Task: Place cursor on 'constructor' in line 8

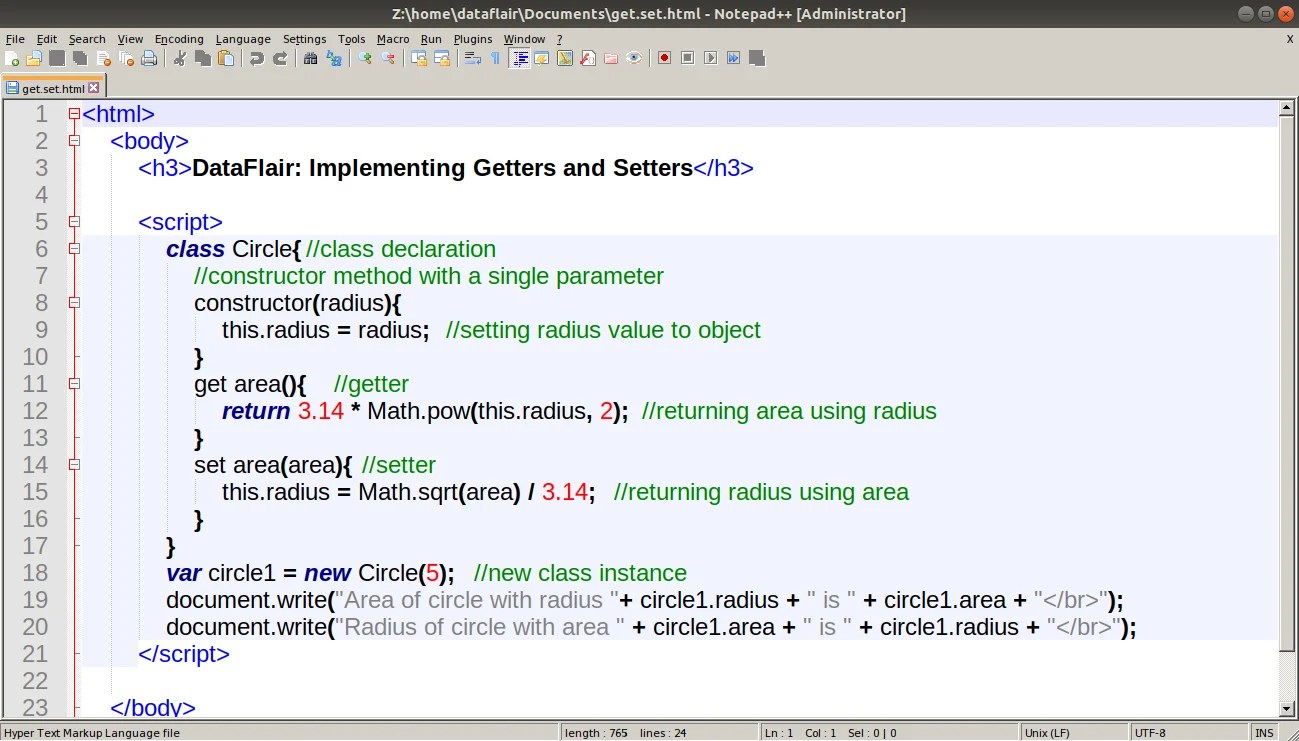Action: (x=253, y=303)
